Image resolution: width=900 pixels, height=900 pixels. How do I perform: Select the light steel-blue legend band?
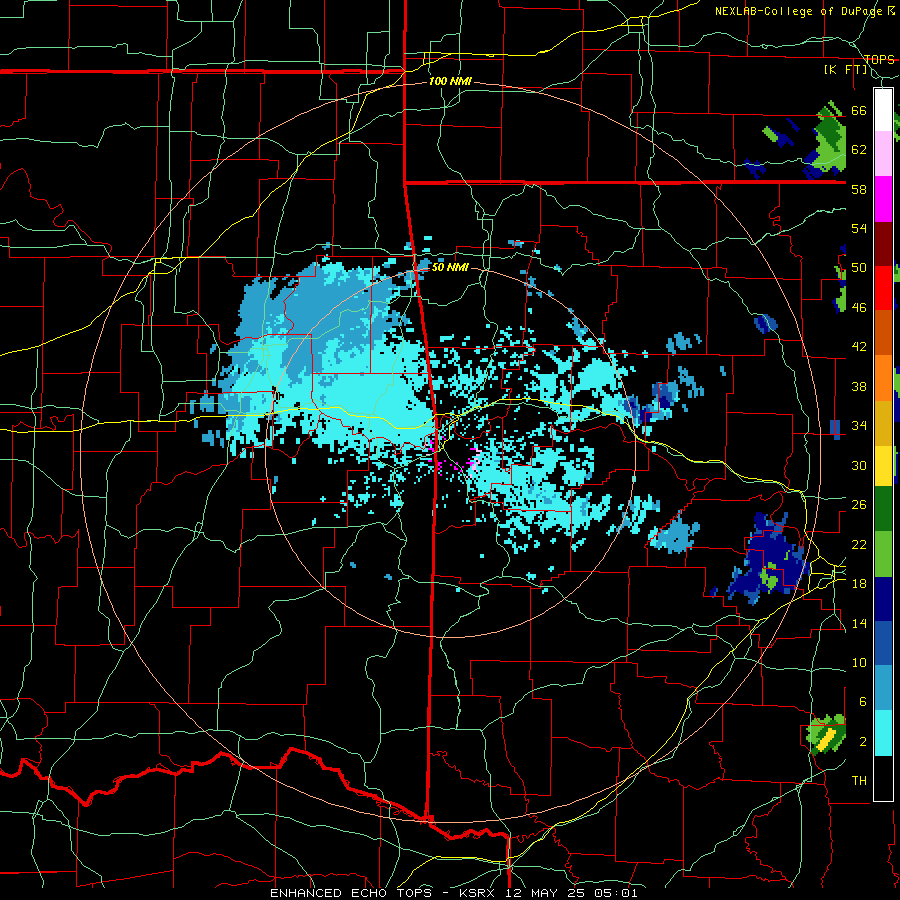tap(883, 688)
